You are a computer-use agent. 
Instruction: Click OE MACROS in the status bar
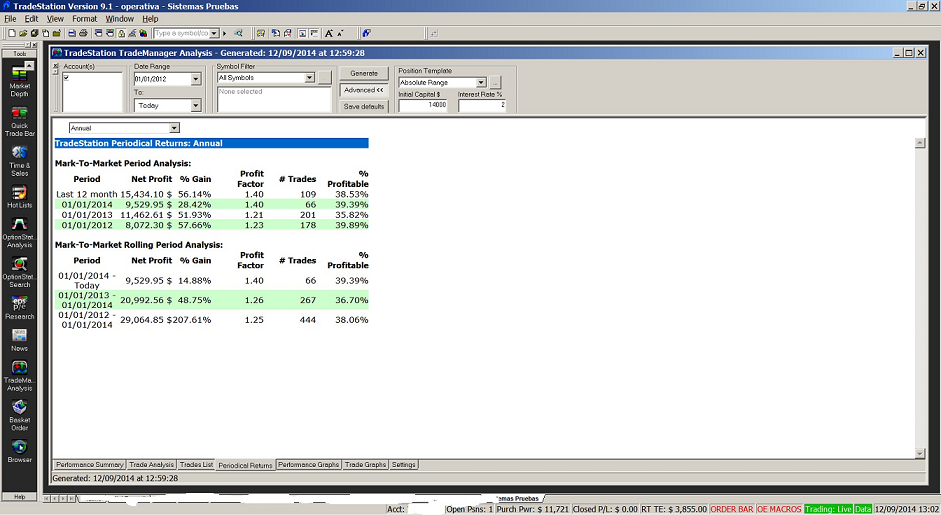779,509
